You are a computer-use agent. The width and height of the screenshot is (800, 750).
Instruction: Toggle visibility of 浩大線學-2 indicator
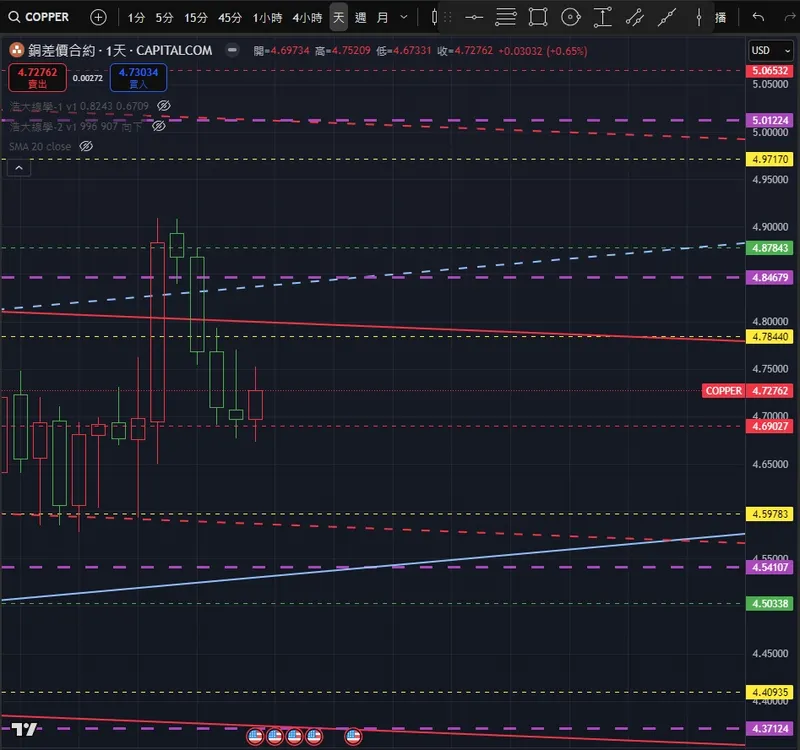click(159, 126)
